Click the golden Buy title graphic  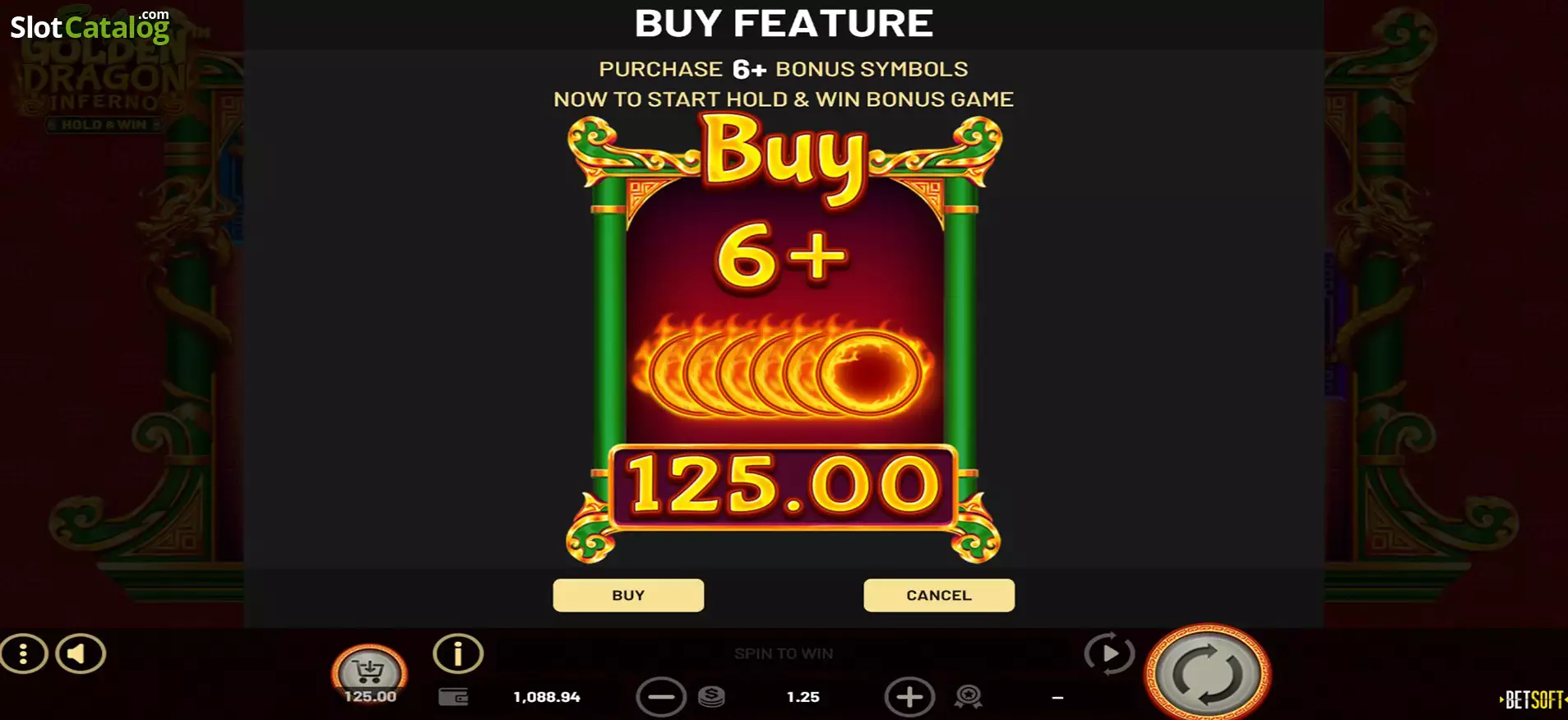784,157
